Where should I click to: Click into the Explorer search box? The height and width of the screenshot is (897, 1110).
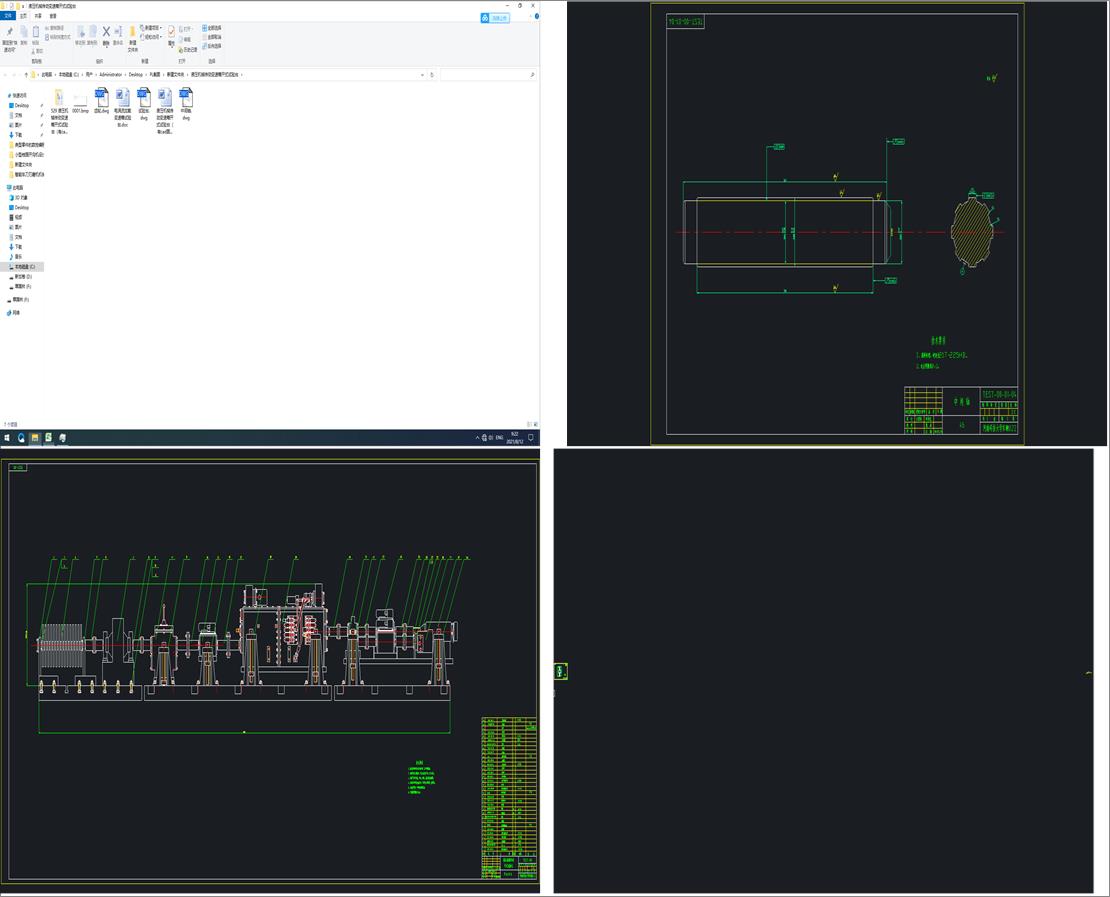(487, 74)
